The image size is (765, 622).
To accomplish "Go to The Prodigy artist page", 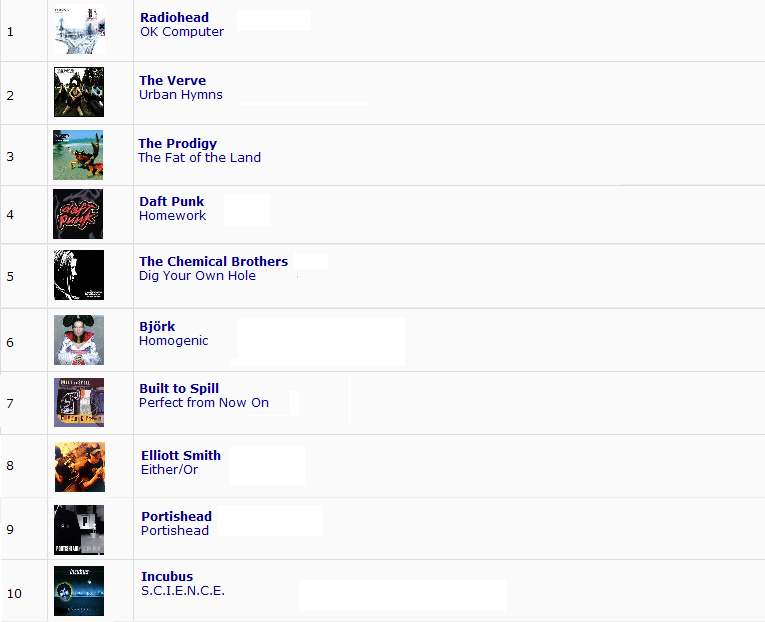I will pos(178,143).
